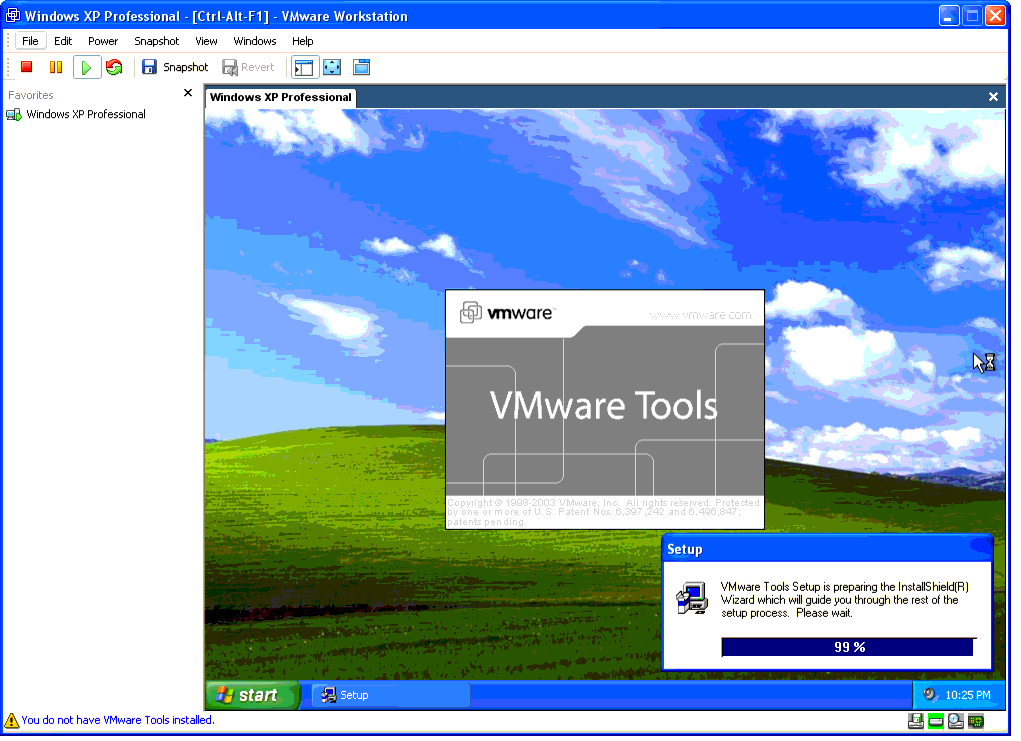Click the green hard disk status icon
Viewport: 1021px width, 741px height.
[x=935, y=721]
